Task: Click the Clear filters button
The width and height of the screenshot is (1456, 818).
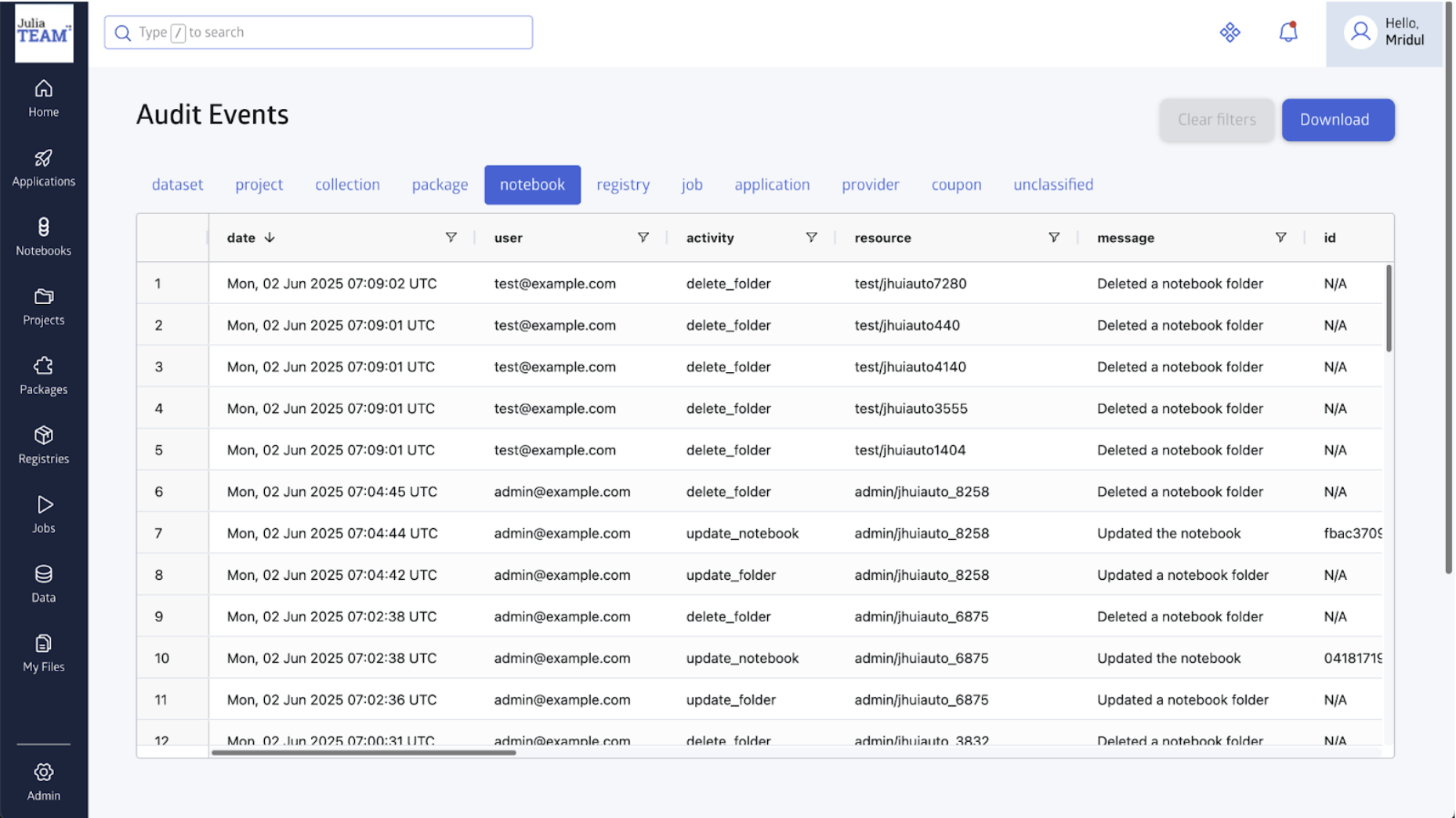Action: (x=1216, y=120)
